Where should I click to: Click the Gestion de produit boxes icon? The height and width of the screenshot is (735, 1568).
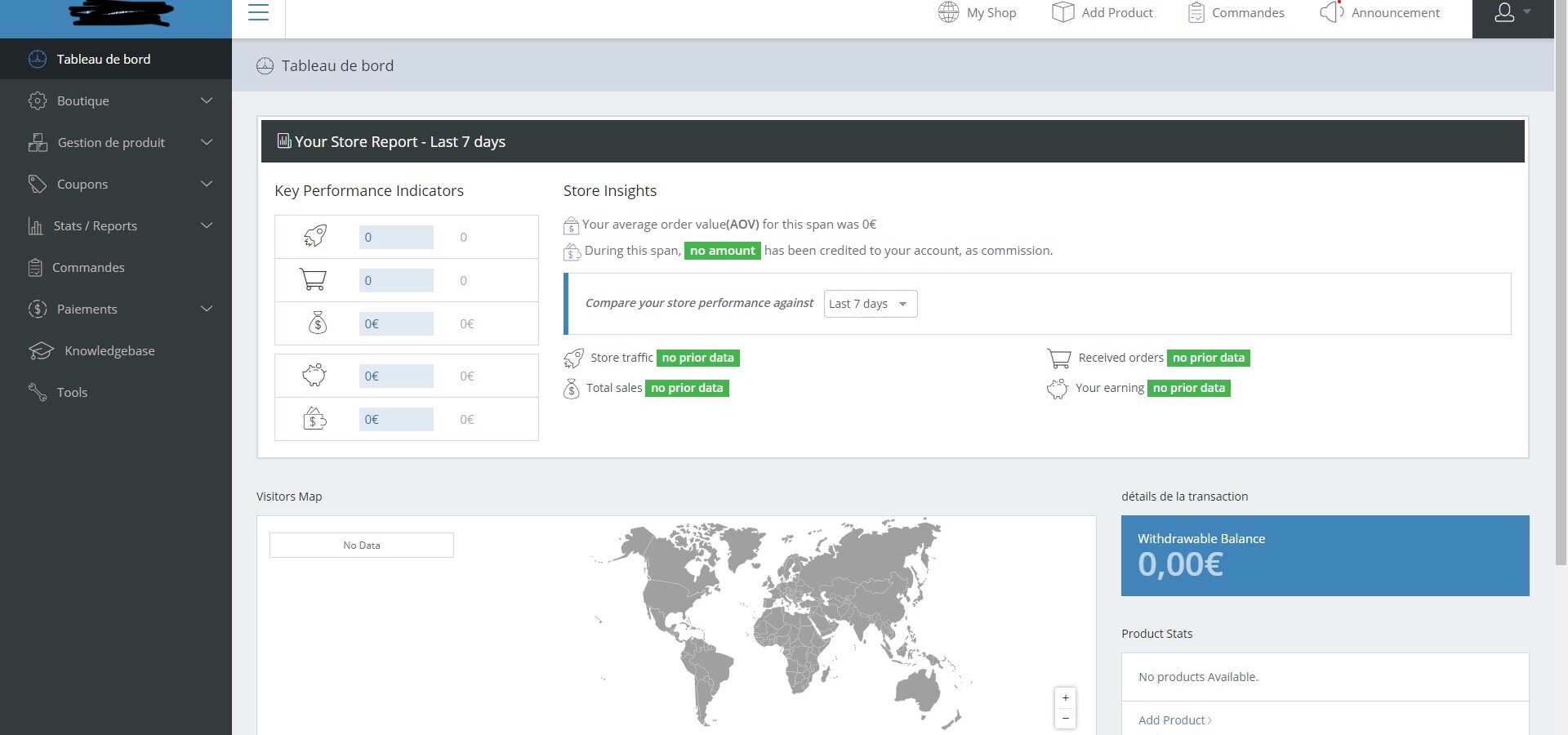coord(38,142)
